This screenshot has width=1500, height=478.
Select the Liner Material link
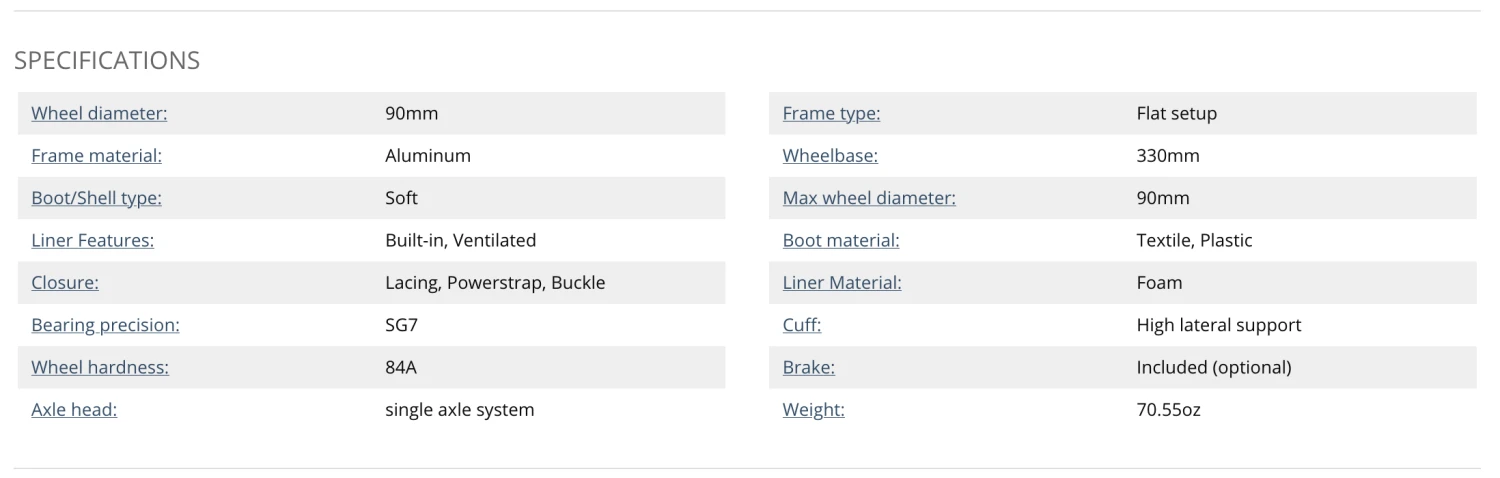[x=842, y=283]
